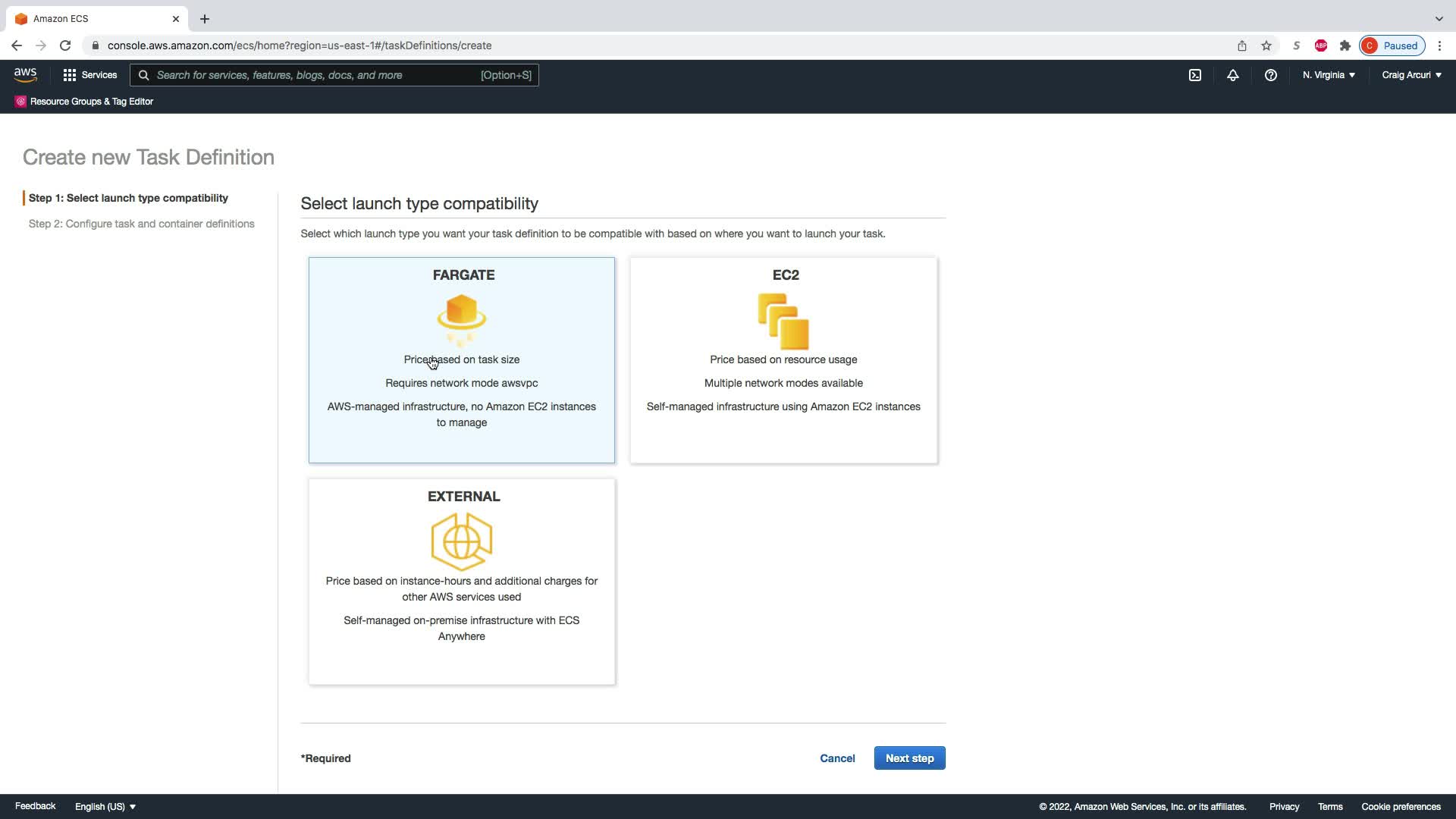Click the AWS logo home icon
This screenshot has width=1456, height=819.
tap(25, 75)
